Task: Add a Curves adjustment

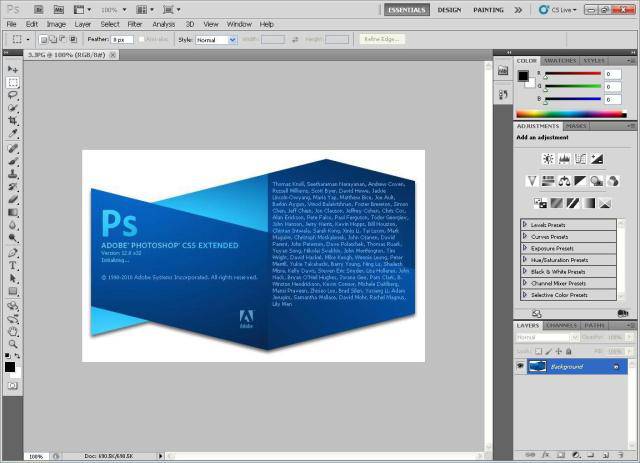Action: [580, 159]
